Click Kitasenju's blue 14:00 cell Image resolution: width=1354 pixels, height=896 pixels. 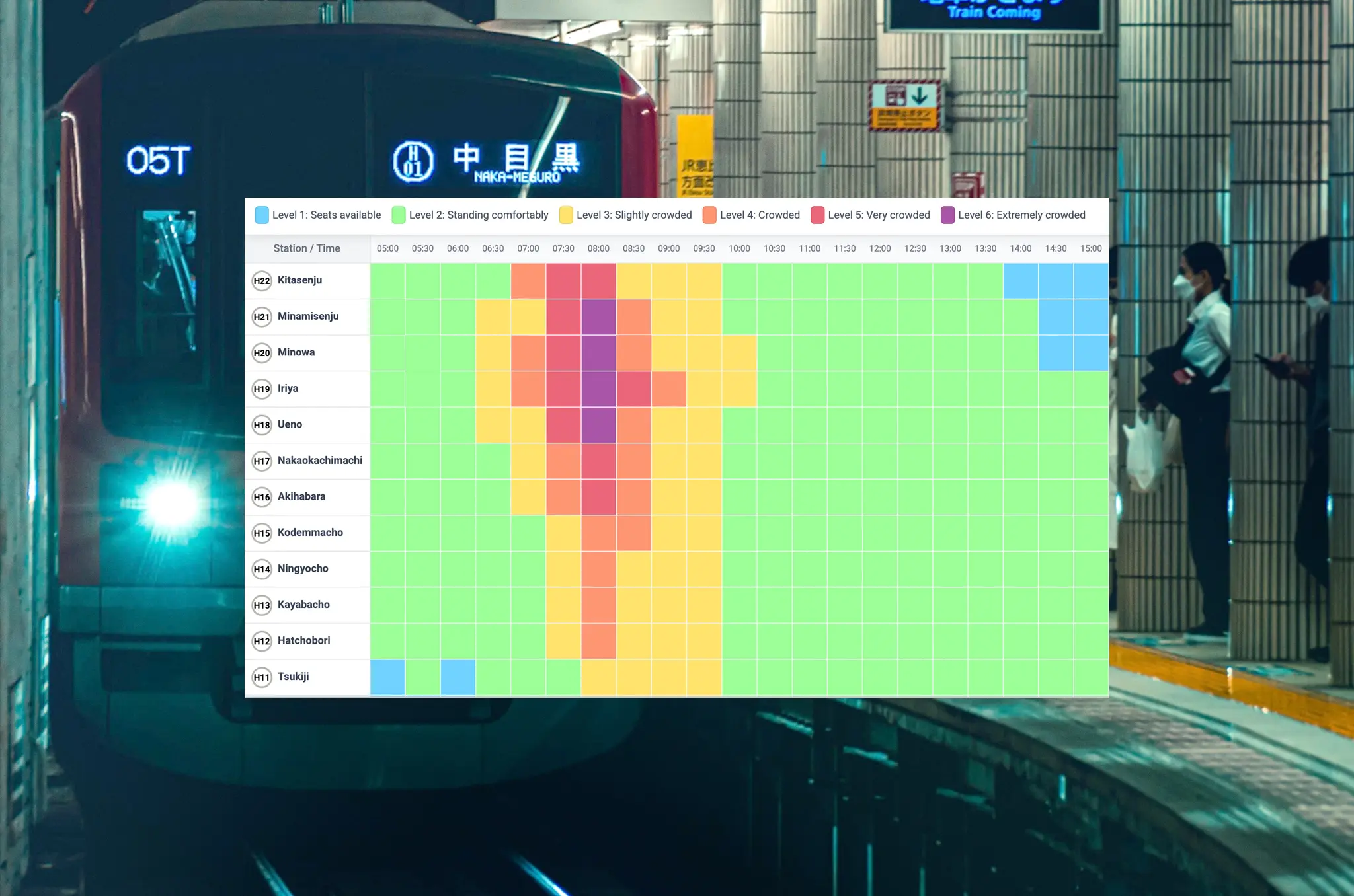point(1021,281)
